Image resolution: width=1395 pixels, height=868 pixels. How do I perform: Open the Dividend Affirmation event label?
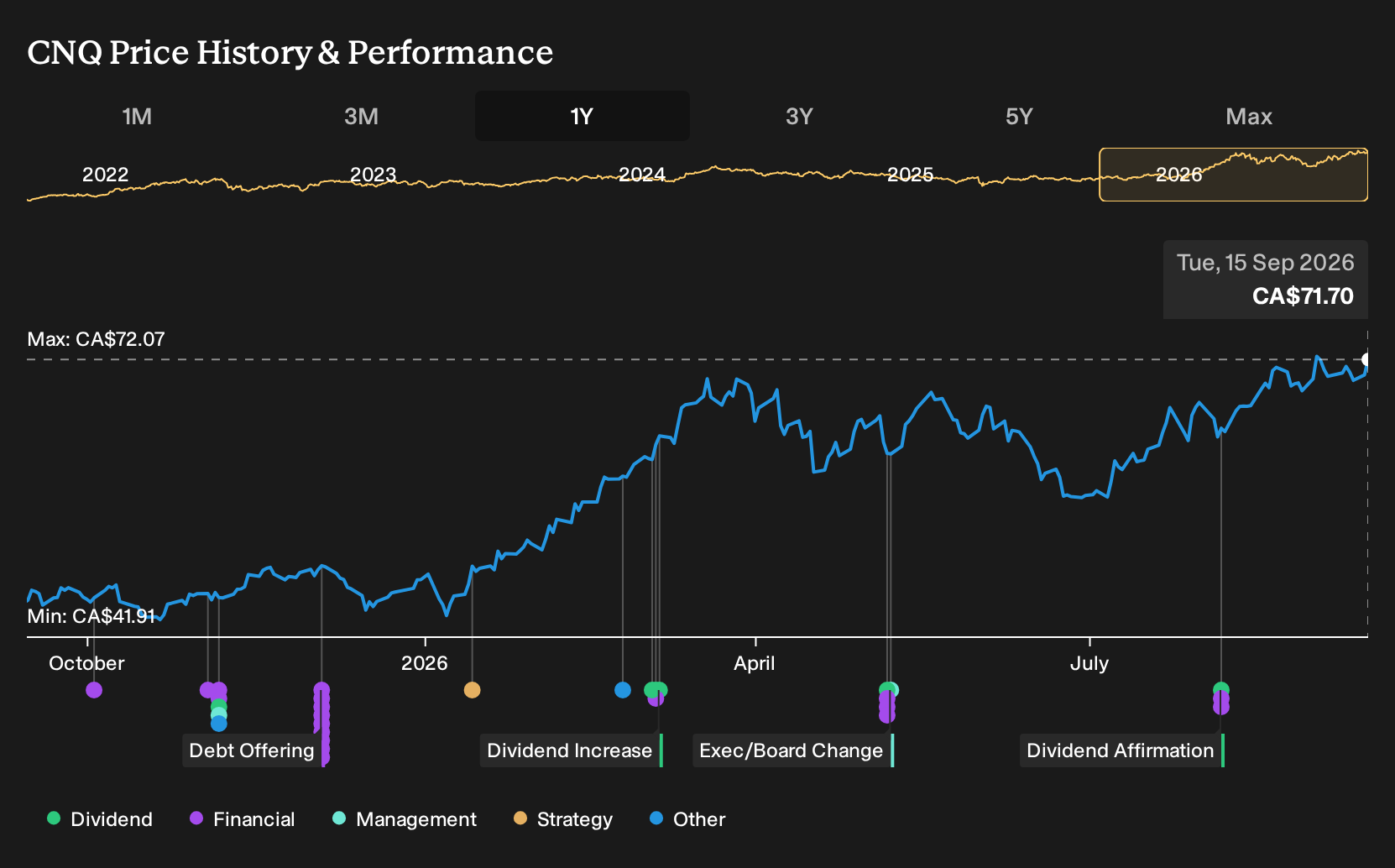(1121, 750)
